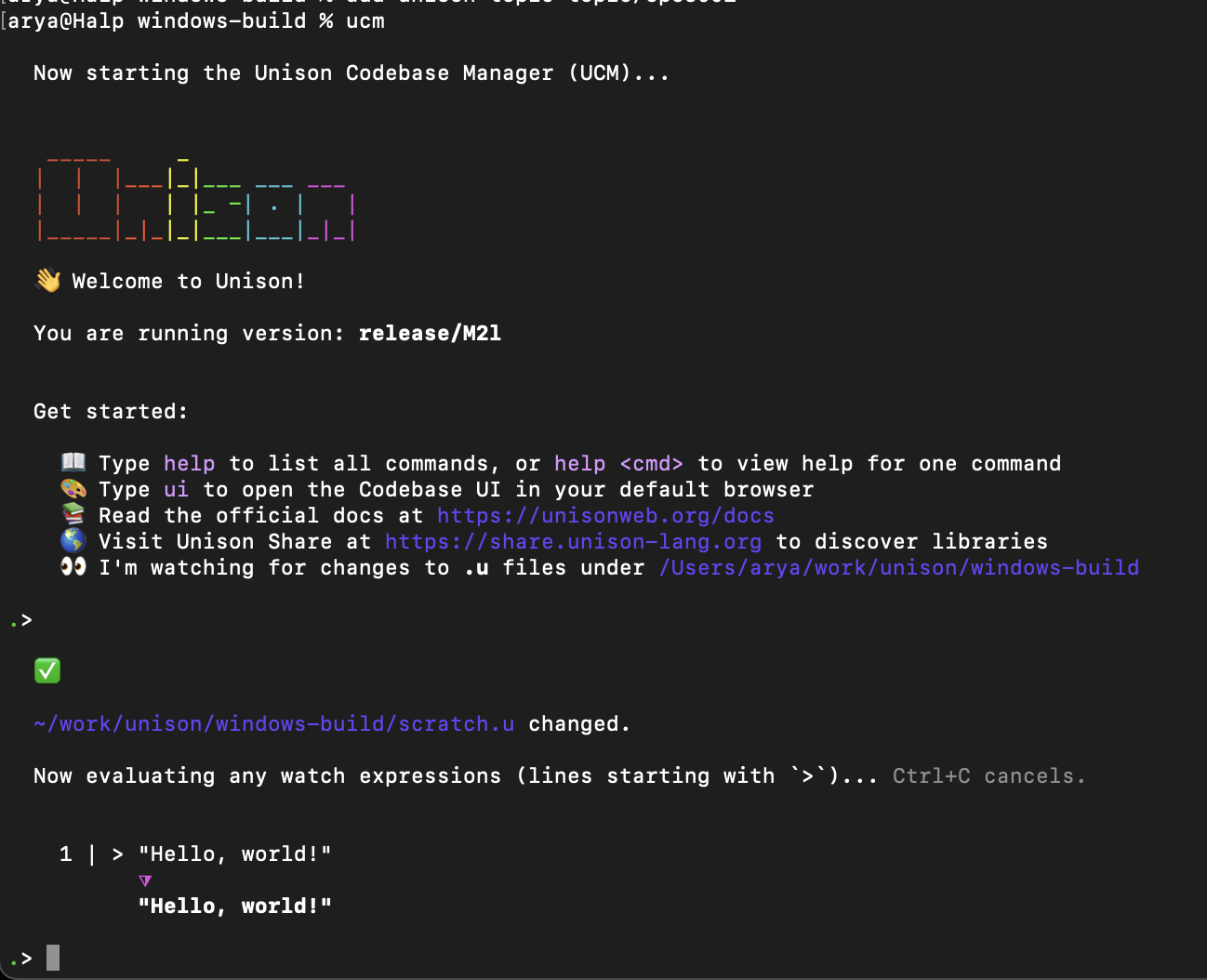
Task: Click the waving hand welcome emoji
Action: point(47,281)
